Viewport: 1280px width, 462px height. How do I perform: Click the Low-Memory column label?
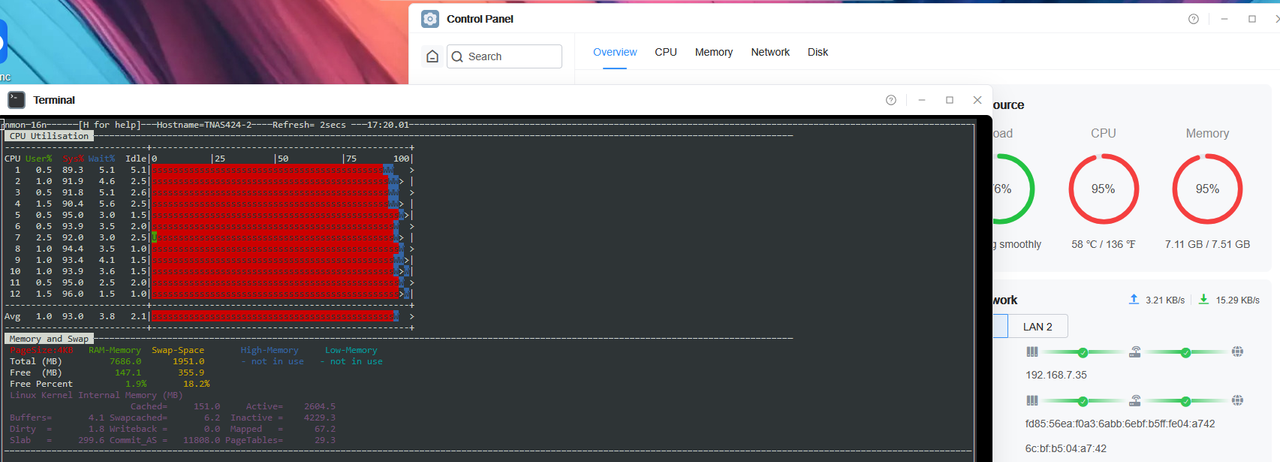pyautogui.click(x=351, y=350)
